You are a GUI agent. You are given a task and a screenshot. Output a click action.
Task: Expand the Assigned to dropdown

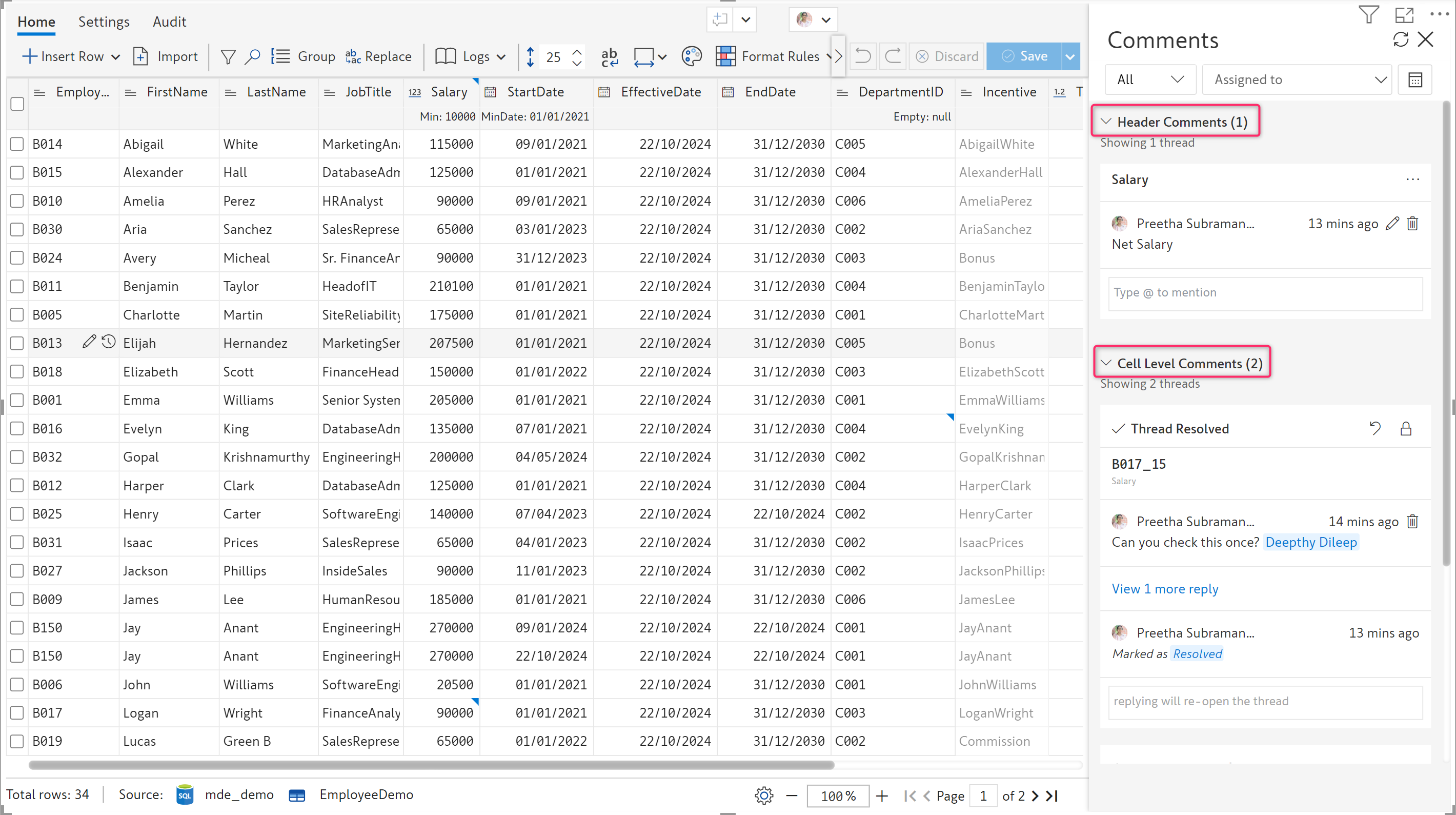(x=1296, y=79)
